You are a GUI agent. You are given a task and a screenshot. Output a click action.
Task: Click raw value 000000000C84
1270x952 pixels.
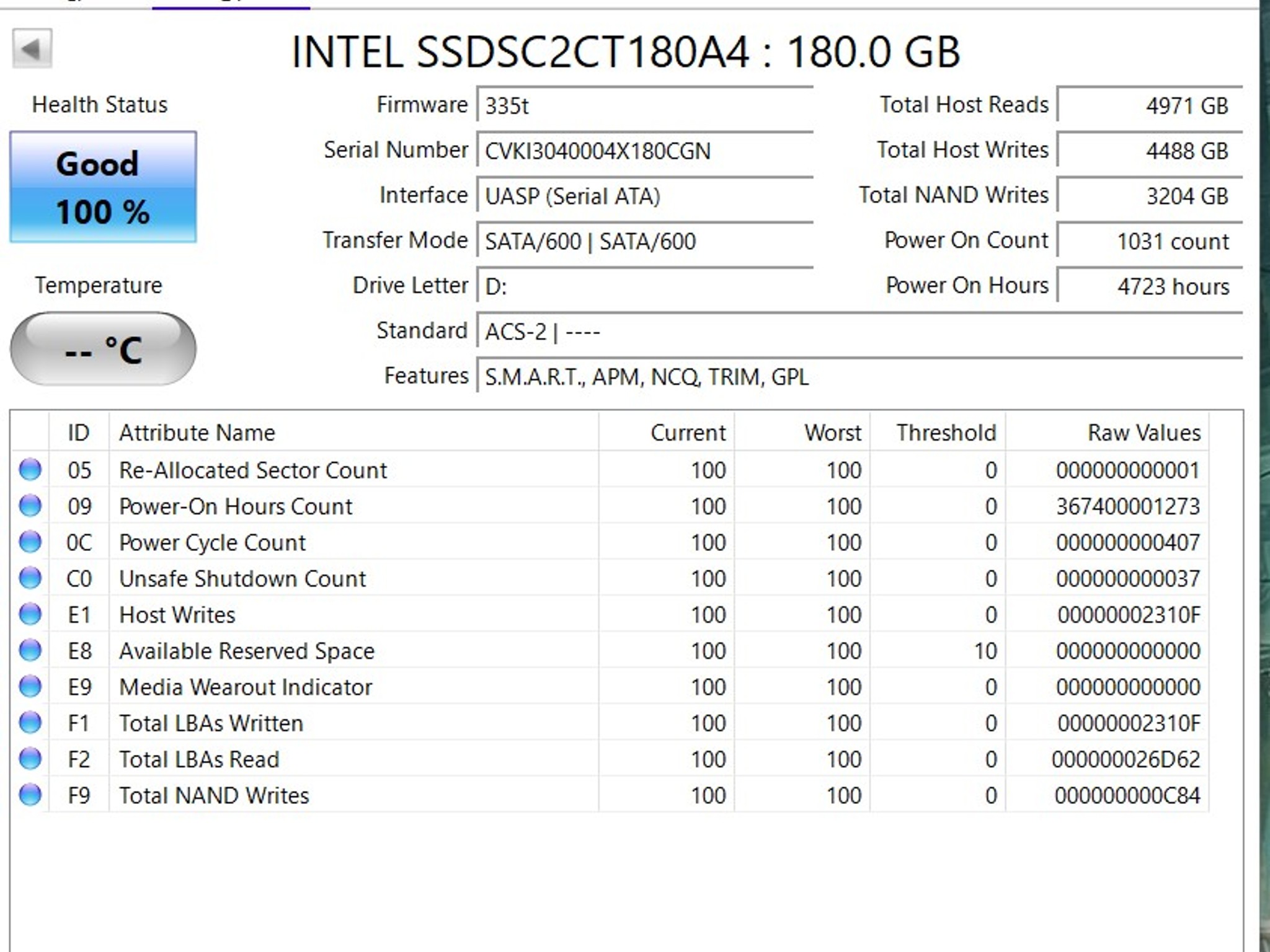[x=1127, y=795]
